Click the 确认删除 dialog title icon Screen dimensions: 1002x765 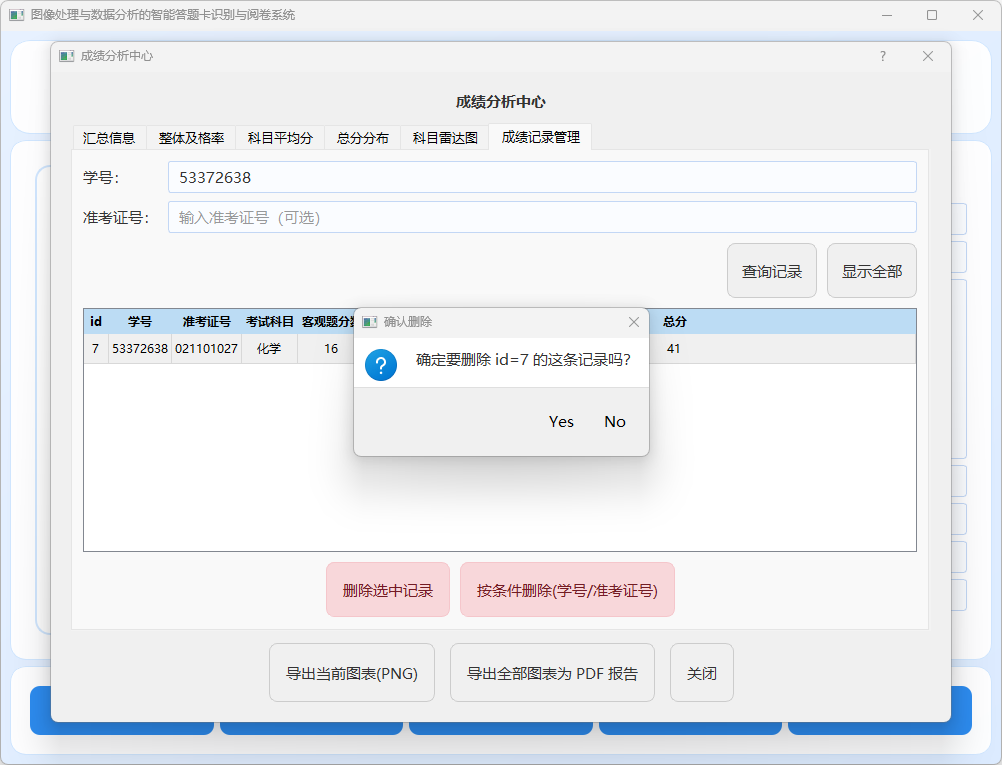[x=369, y=322]
